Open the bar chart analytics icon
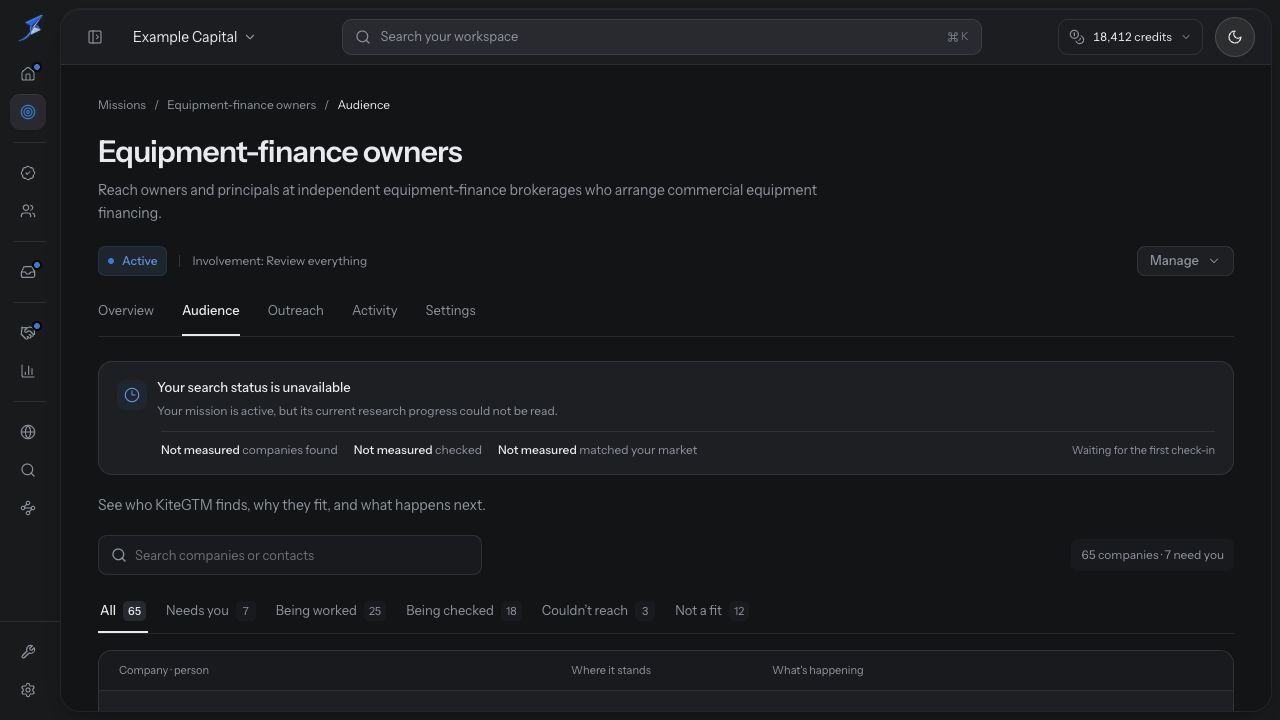Viewport: 1280px width, 720px height. pyautogui.click(x=28, y=371)
